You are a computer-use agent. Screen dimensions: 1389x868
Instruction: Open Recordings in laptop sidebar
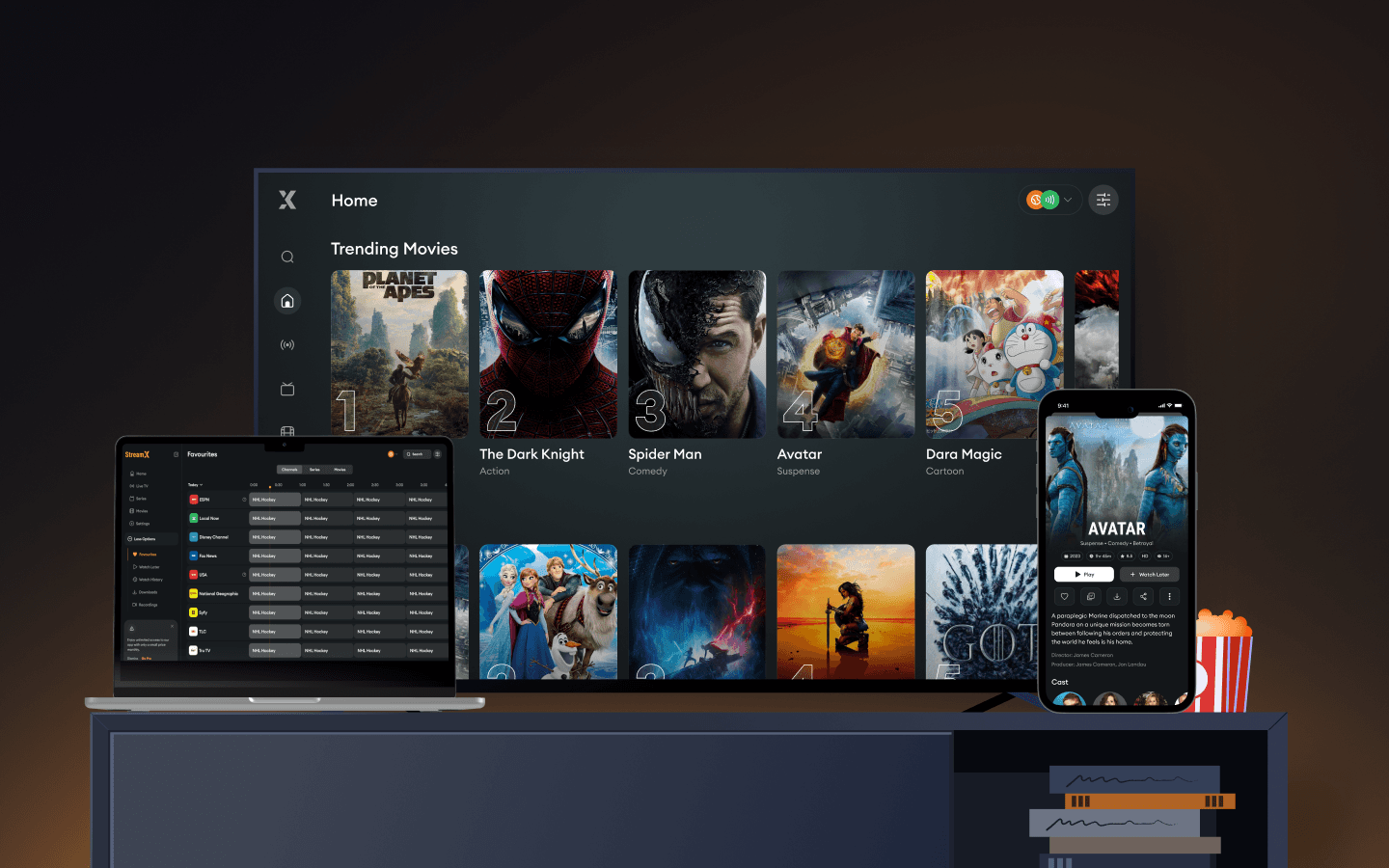145,605
